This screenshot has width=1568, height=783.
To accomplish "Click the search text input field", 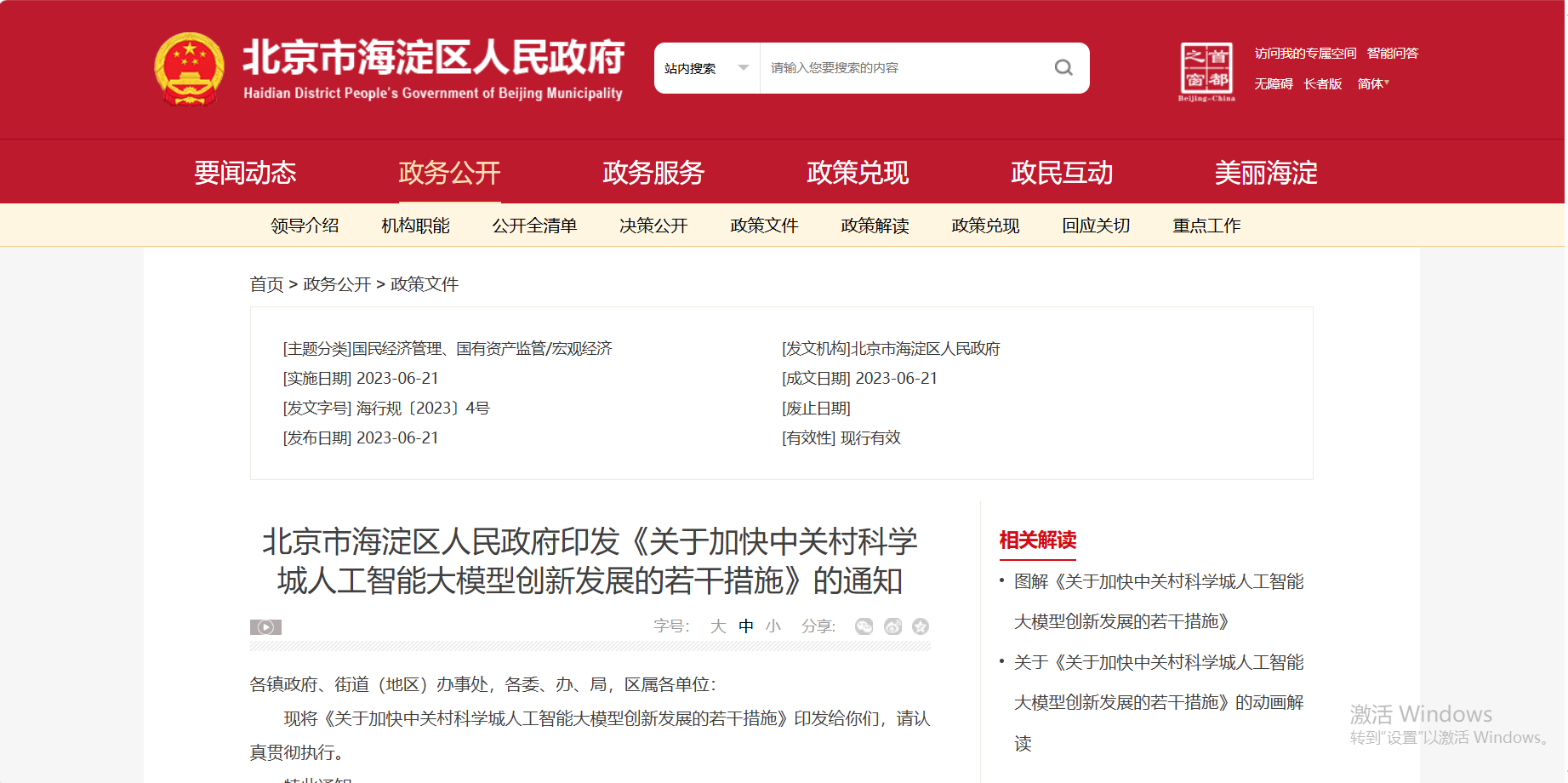I will point(906,68).
